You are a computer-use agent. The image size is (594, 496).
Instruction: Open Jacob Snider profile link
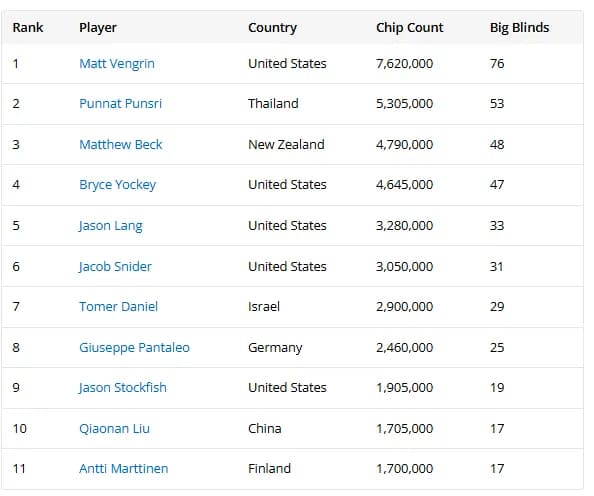click(x=115, y=266)
